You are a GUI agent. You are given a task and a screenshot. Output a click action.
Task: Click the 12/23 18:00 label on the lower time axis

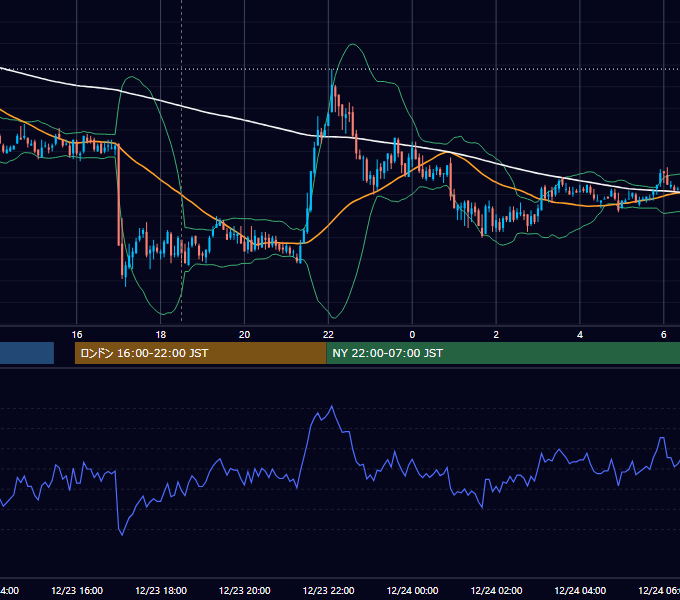(x=161, y=590)
